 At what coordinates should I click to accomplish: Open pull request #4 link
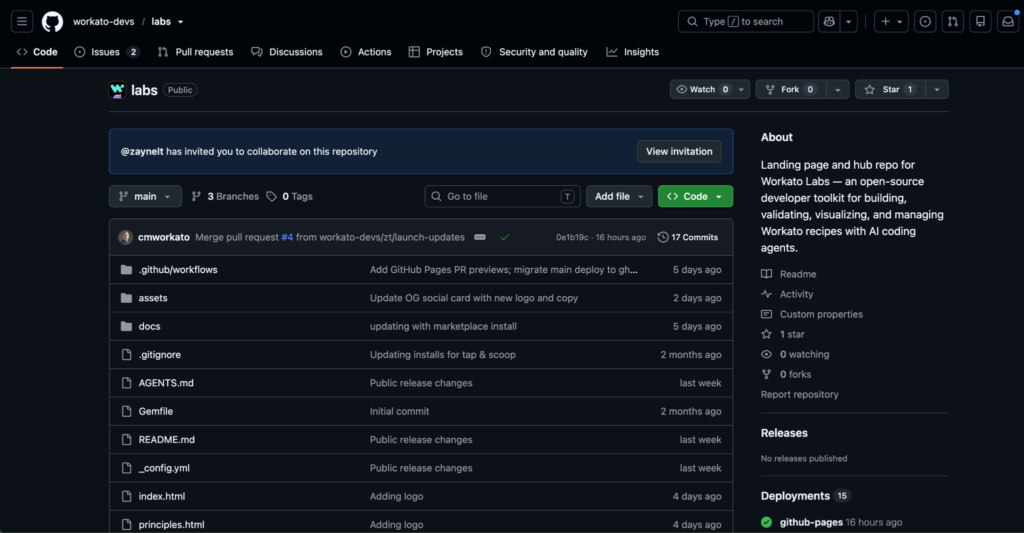(287, 237)
